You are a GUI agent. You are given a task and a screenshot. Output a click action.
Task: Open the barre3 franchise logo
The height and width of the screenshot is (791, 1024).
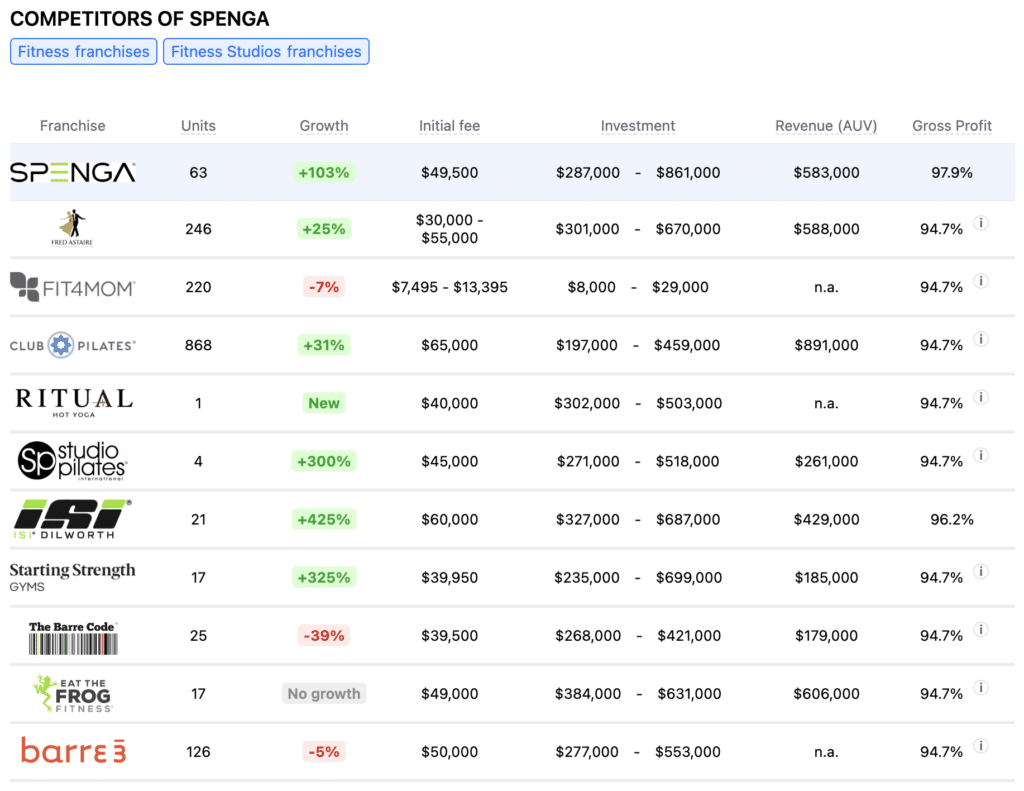coord(74,751)
